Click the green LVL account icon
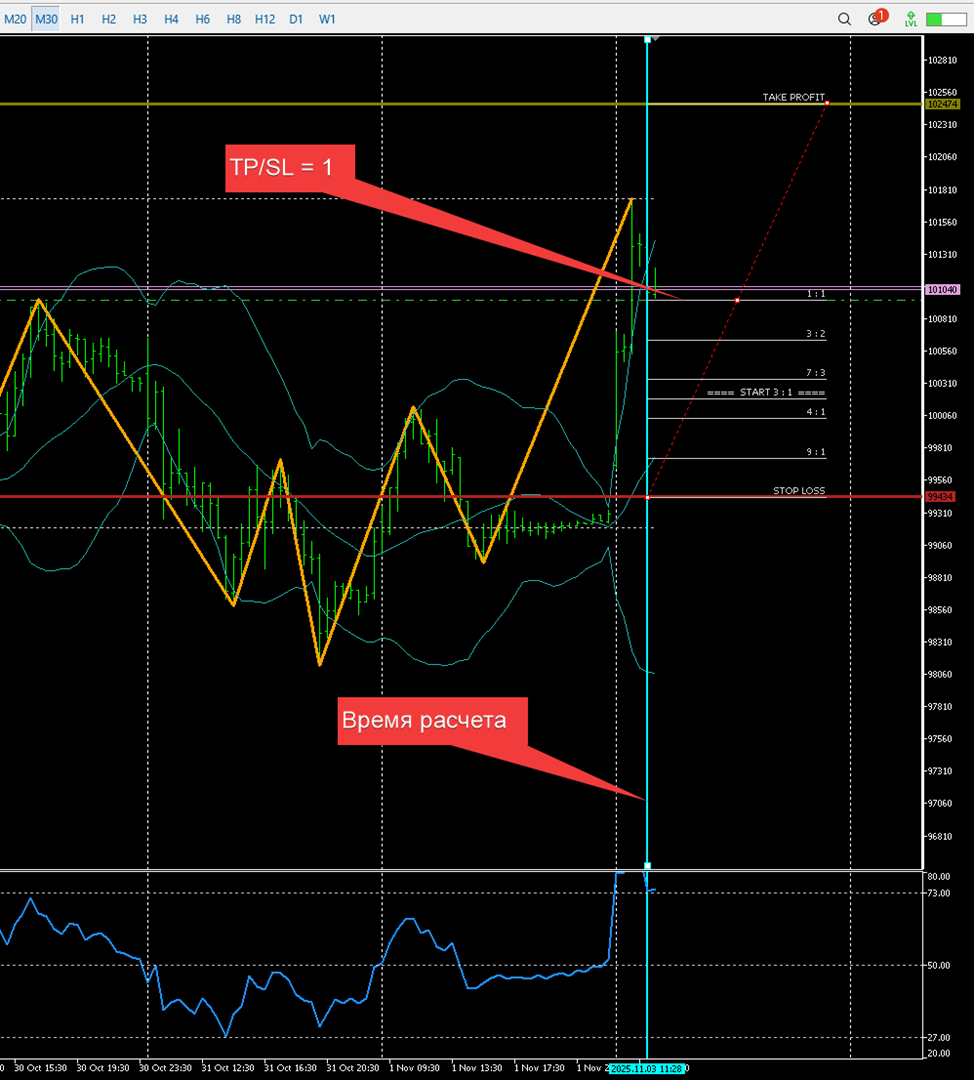Viewport: 974px width, 1080px height. (x=911, y=19)
